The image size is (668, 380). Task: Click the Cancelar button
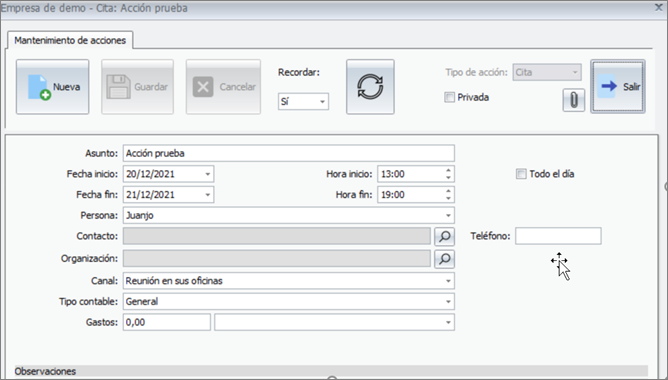click(x=223, y=87)
